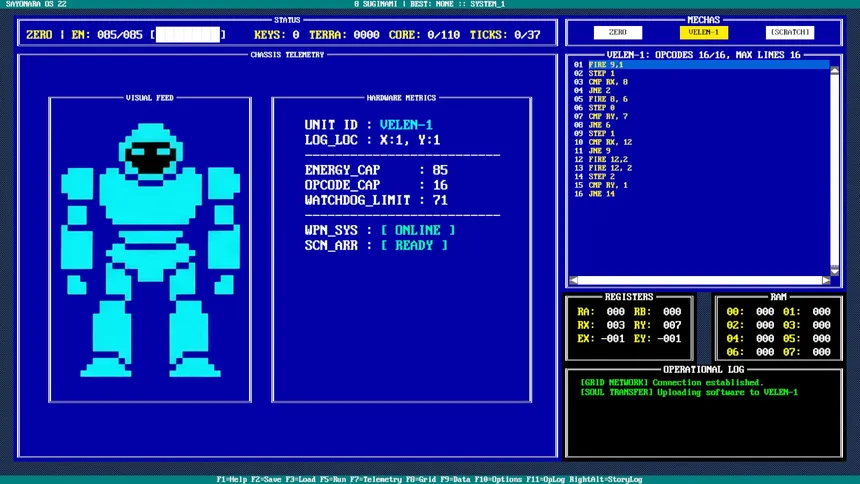
Task: Click the vertical scrollbar track in opcode panel
Action: [x=834, y=171]
